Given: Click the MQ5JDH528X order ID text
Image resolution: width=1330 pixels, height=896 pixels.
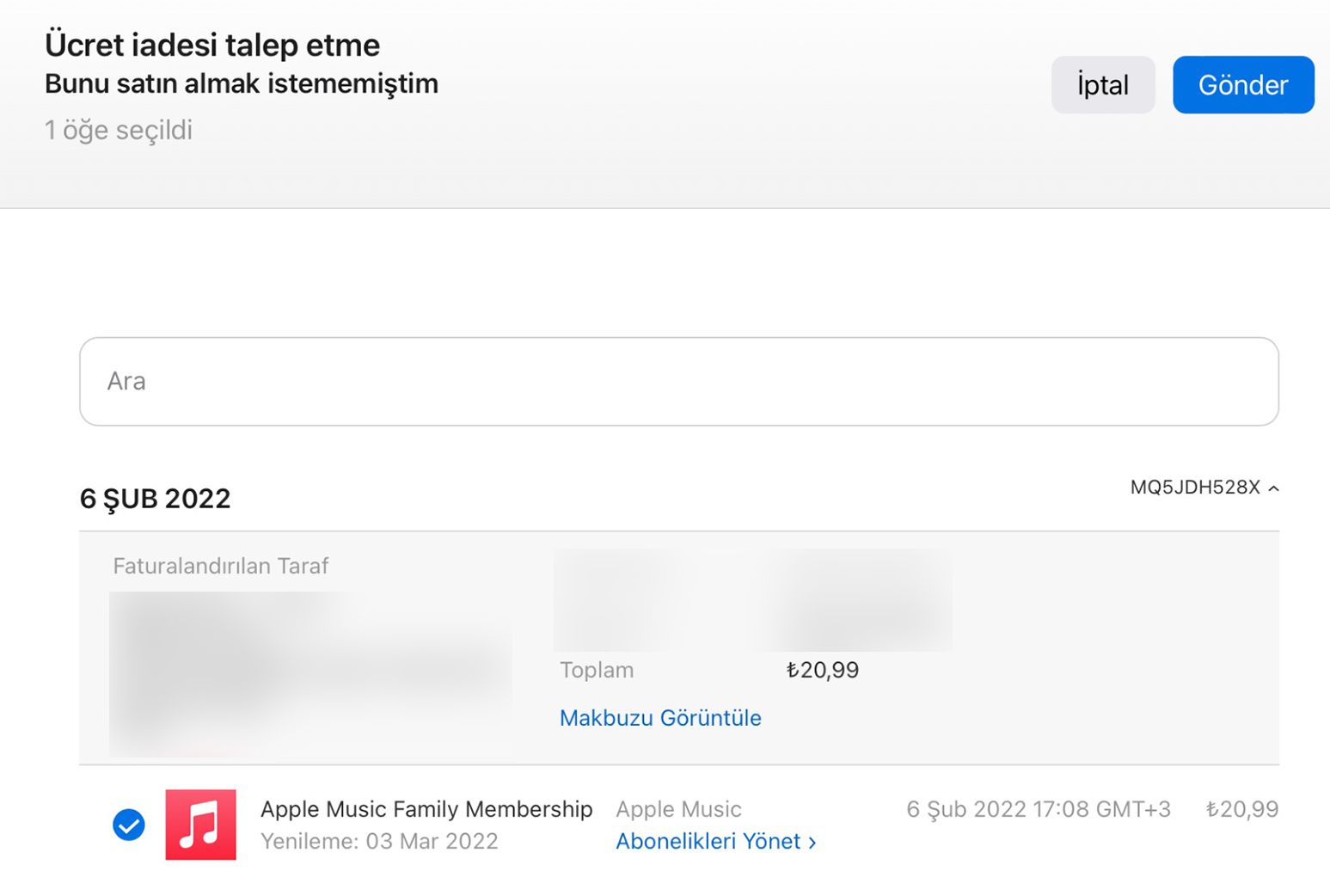Looking at the screenshot, I should (1194, 488).
